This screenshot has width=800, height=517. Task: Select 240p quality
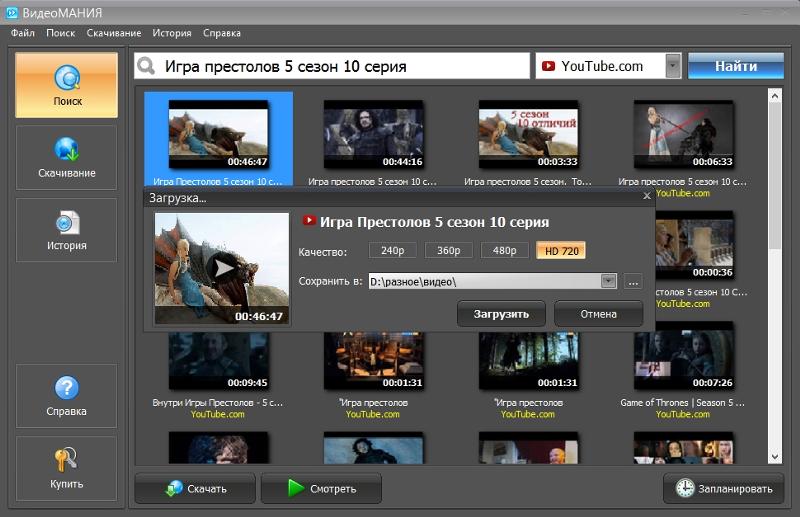pyautogui.click(x=392, y=251)
